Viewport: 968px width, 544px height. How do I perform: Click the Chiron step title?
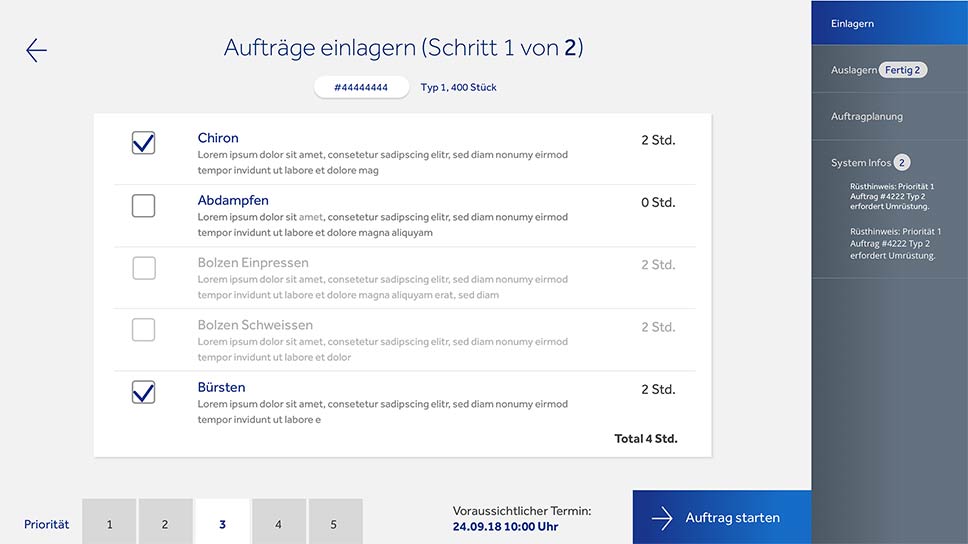point(218,138)
